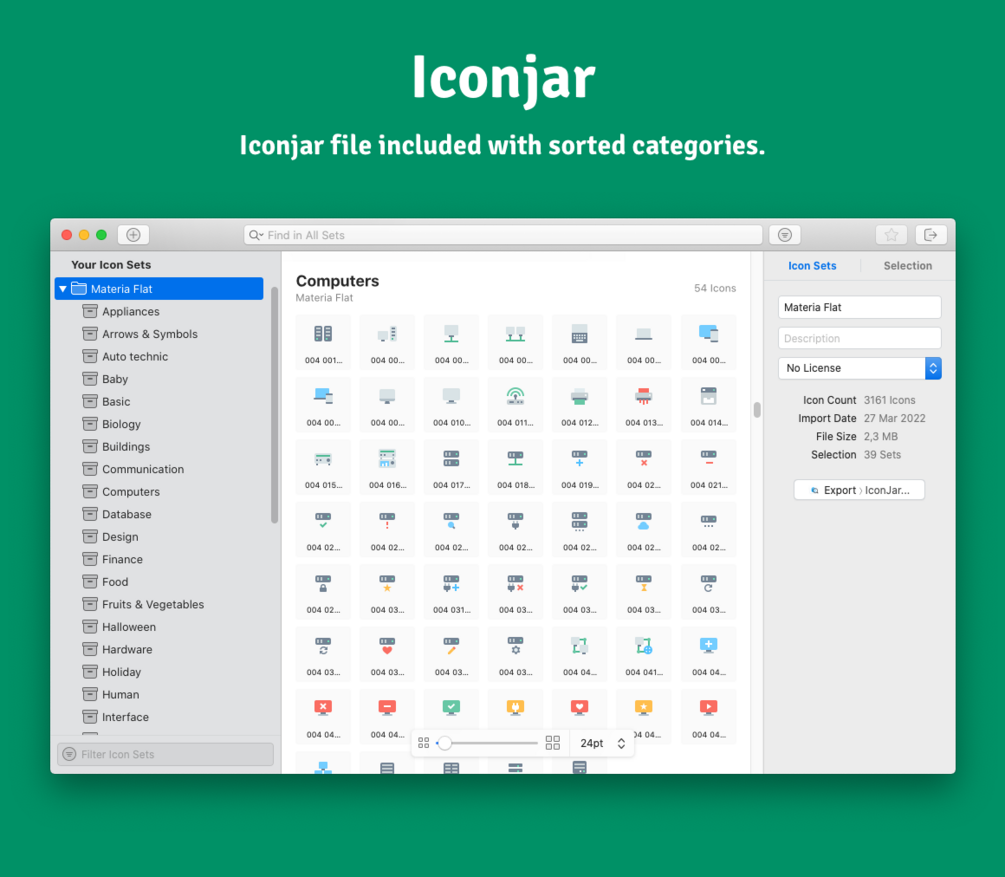Click the sidebar scrollbar
The height and width of the screenshot is (877, 1005).
(274, 405)
